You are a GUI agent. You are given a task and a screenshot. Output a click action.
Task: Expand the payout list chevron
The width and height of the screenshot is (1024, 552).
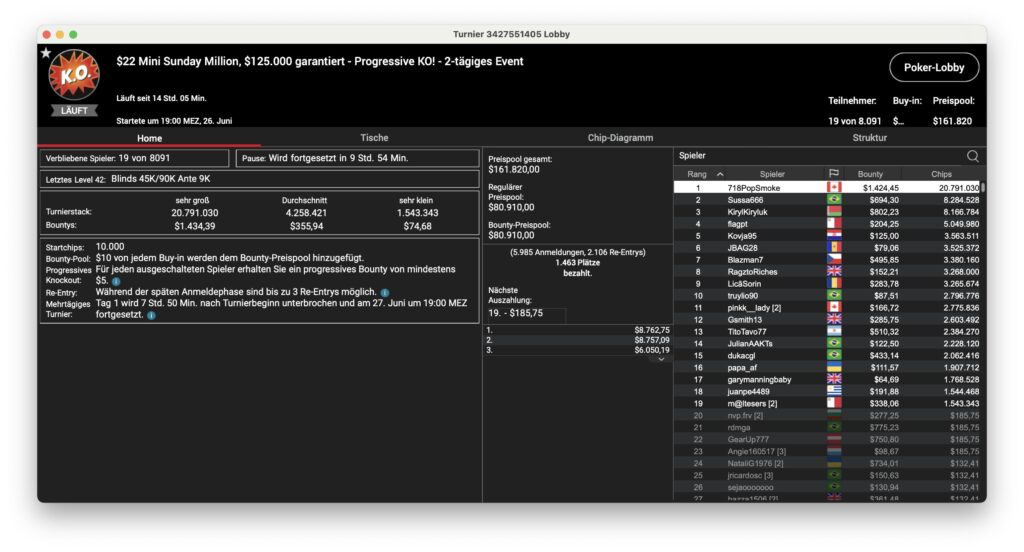coord(660,359)
